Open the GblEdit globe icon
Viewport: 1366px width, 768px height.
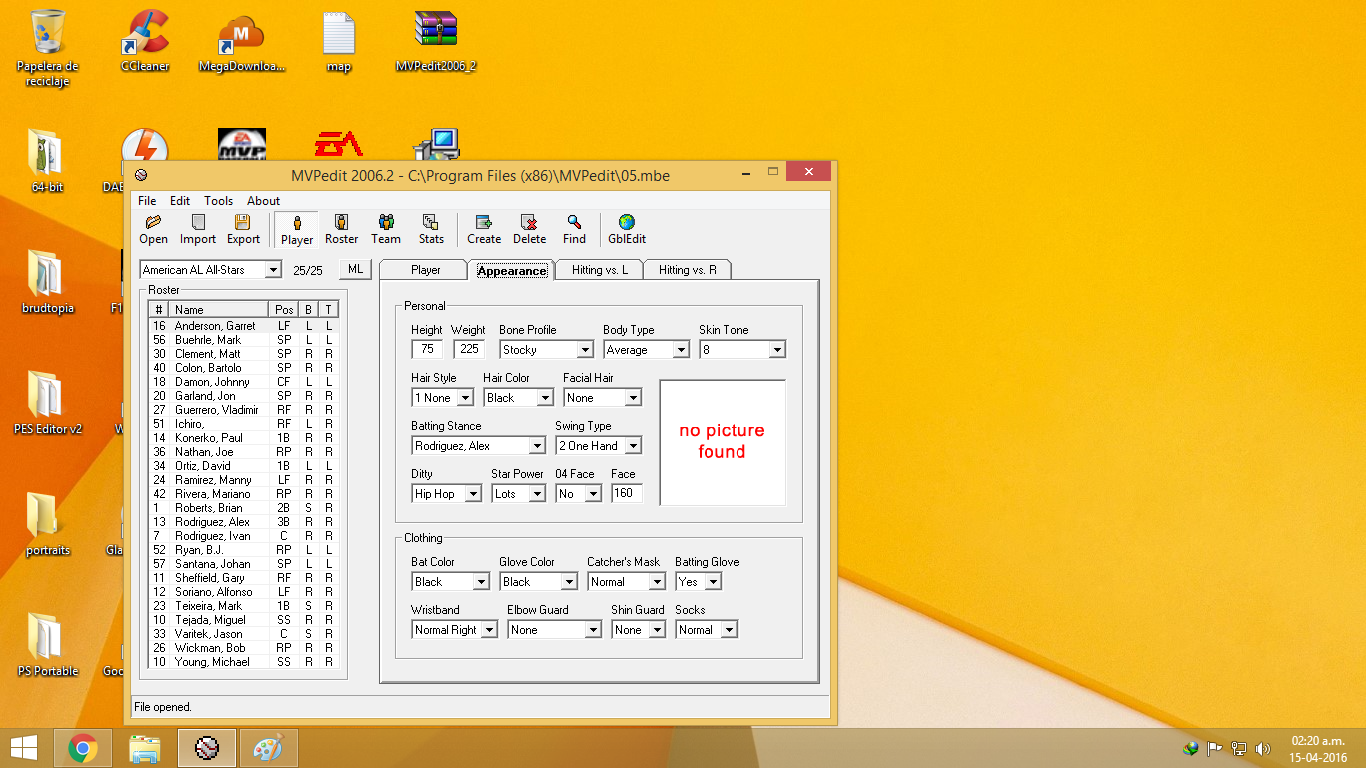pos(627,229)
